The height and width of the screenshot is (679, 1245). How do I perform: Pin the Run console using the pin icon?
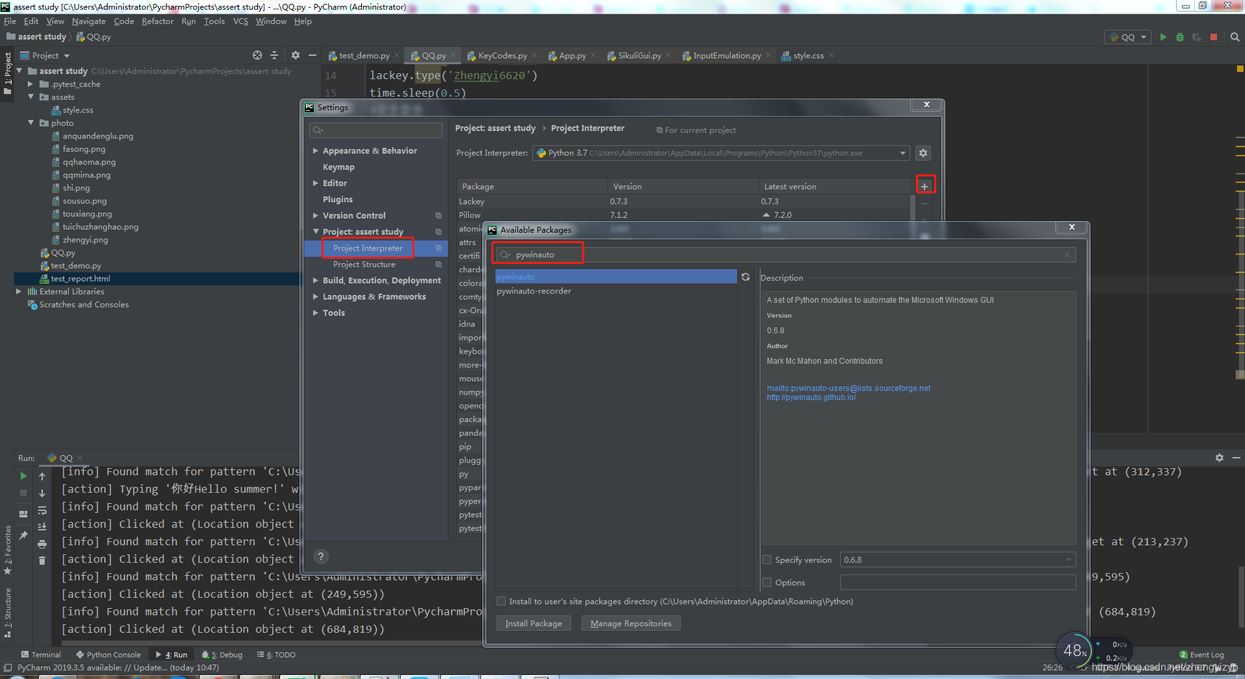click(23, 533)
